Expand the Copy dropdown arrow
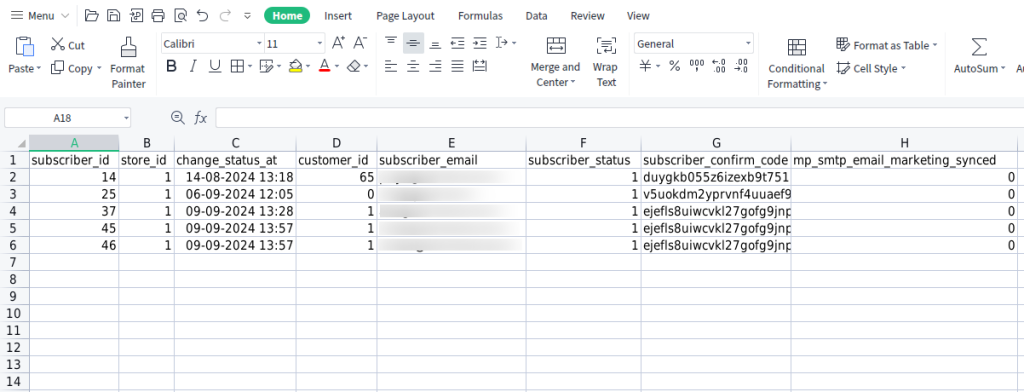Viewport: 1024px width, 392px height. coord(99,68)
